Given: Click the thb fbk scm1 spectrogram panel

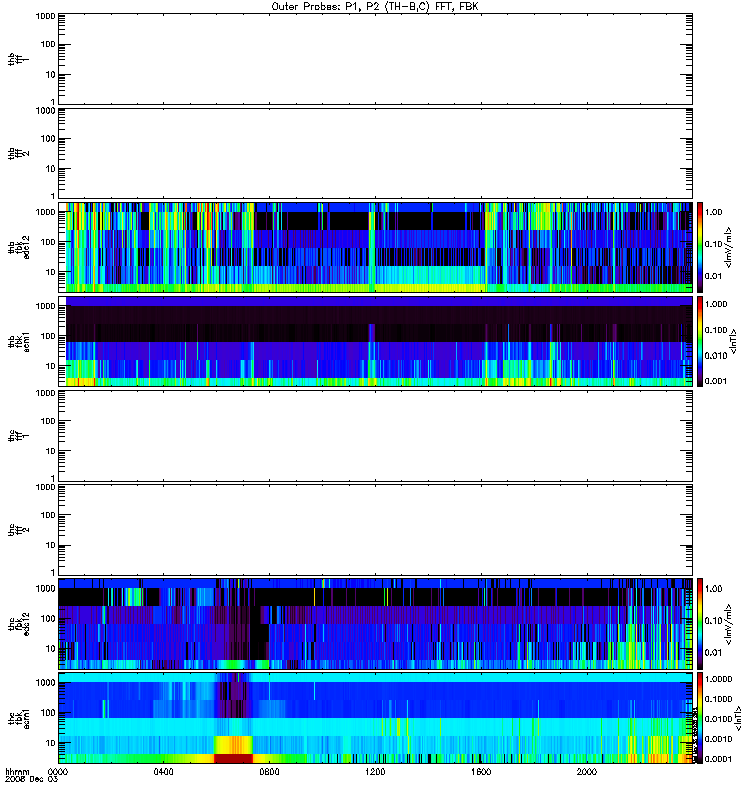Looking at the screenshot, I should pos(375,341).
